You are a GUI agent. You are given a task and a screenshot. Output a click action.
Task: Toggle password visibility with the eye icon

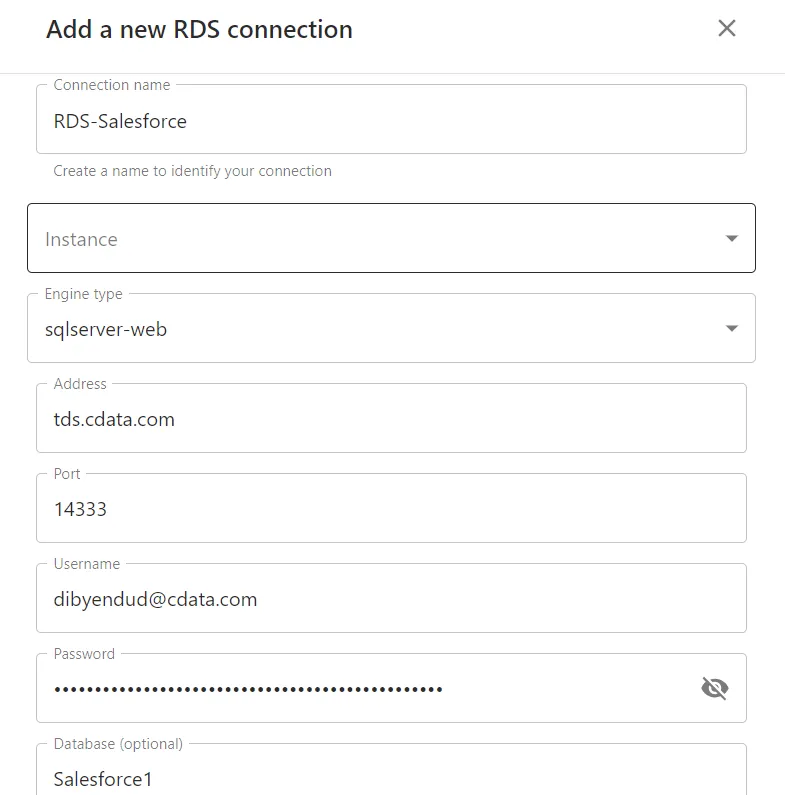(x=714, y=688)
